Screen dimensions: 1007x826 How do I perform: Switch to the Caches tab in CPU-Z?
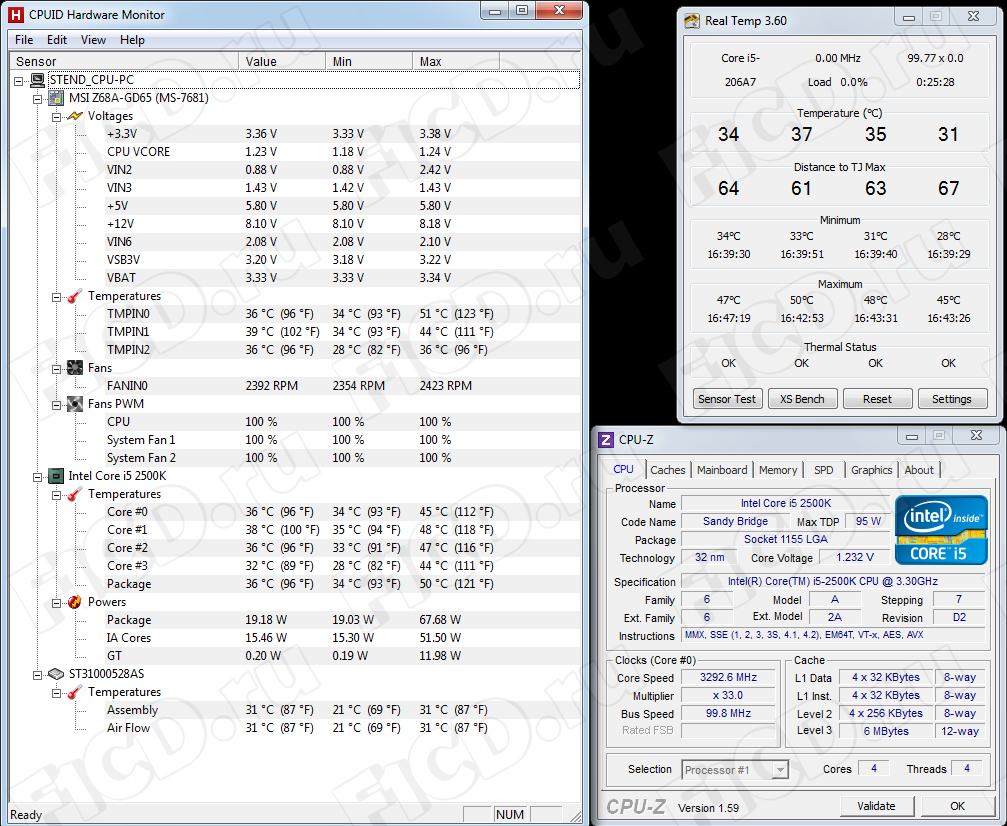[667, 470]
